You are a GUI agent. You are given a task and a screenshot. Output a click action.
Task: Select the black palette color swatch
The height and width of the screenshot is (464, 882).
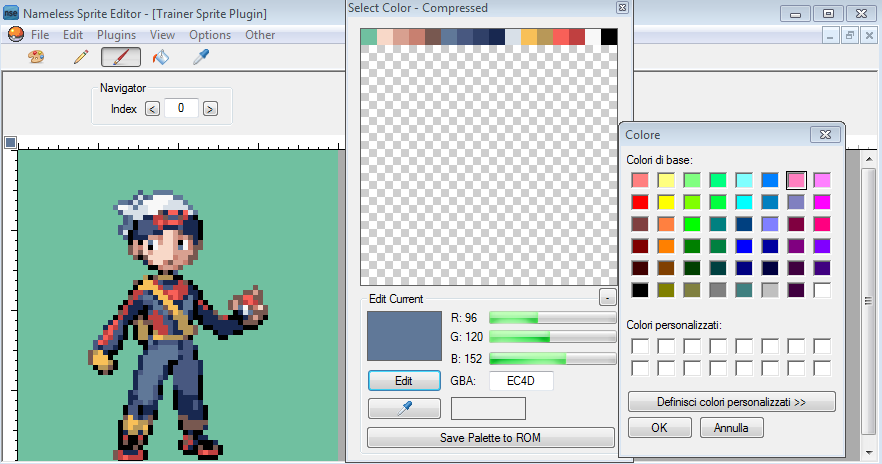click(609, 37)
